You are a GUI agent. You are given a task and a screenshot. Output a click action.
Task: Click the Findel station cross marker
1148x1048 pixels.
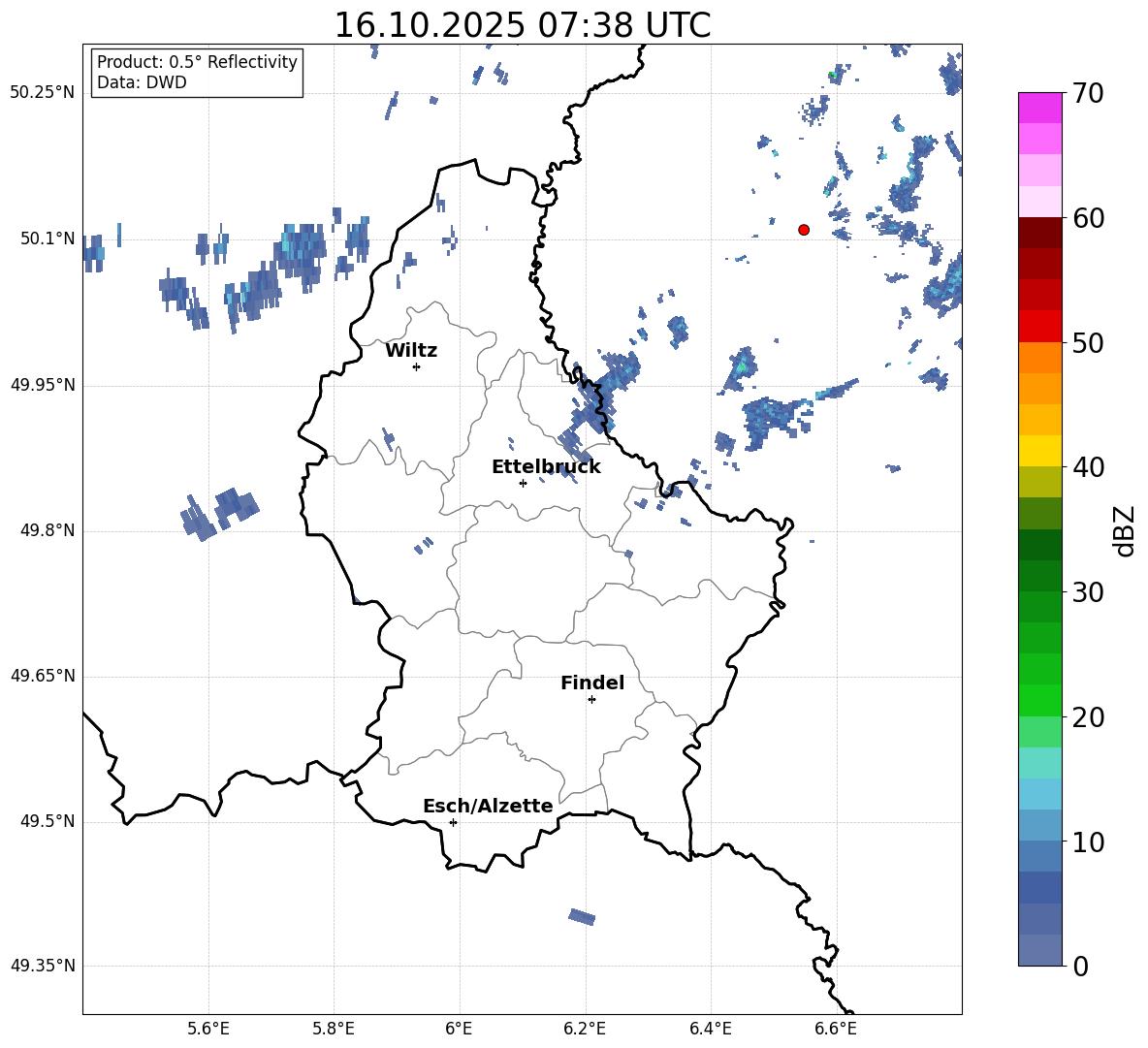(591, 700)
